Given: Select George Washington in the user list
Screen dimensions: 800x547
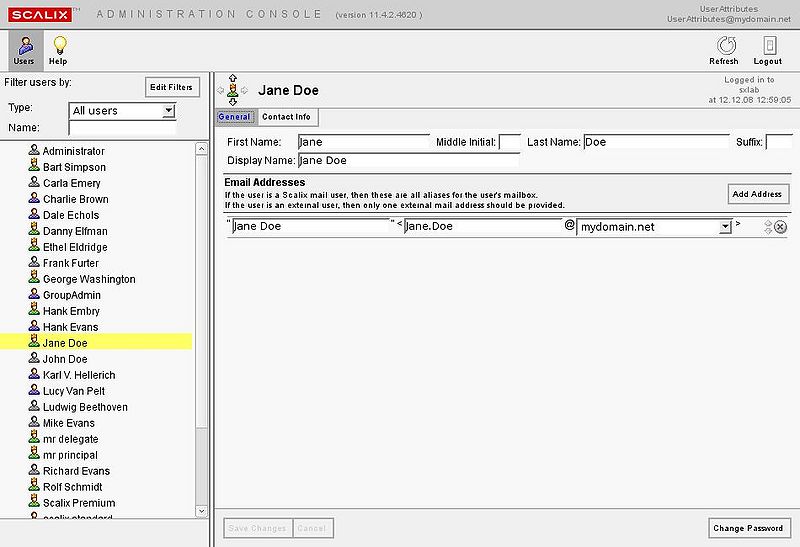Looking at the screenshot, I should coord(89,279).
